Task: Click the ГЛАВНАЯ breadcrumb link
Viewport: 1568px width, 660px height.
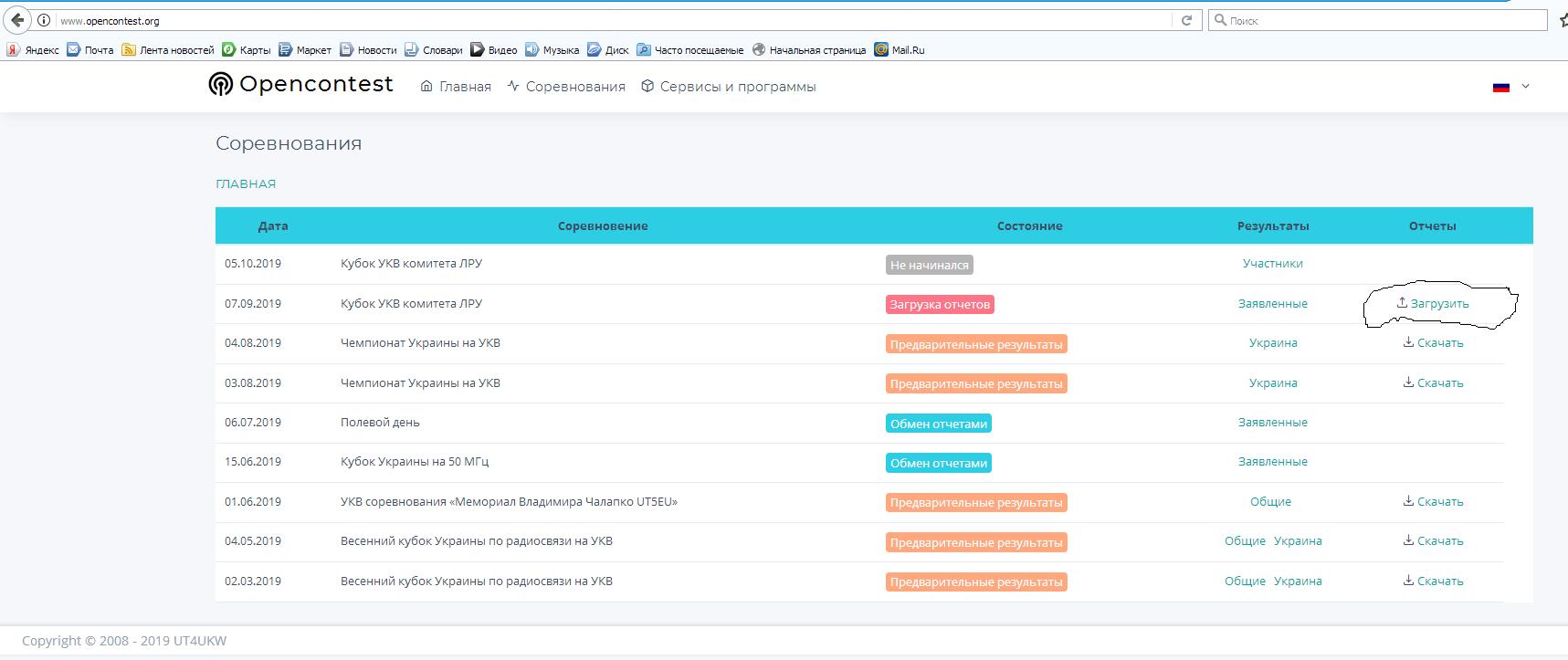Action: [x=246, y=183]
